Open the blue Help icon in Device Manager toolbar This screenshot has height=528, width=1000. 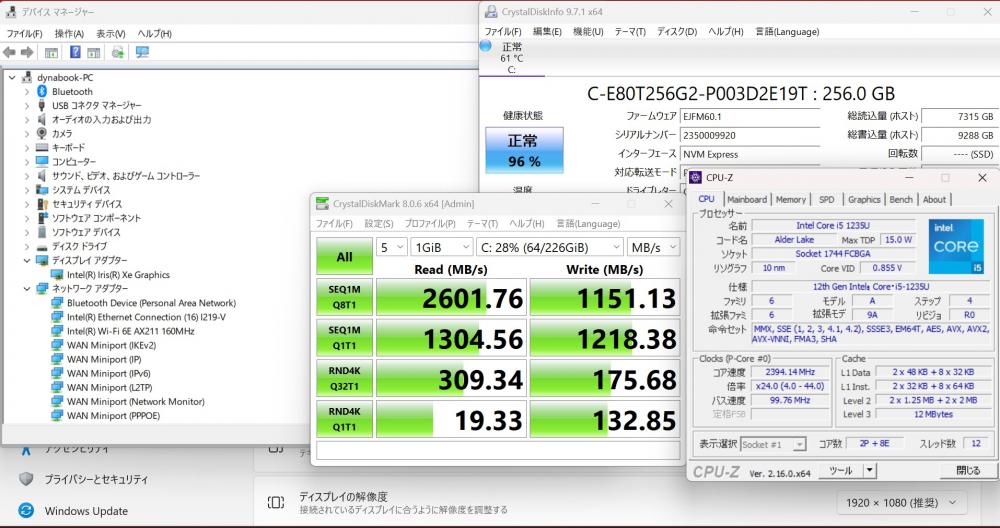(x=75, y=52)
